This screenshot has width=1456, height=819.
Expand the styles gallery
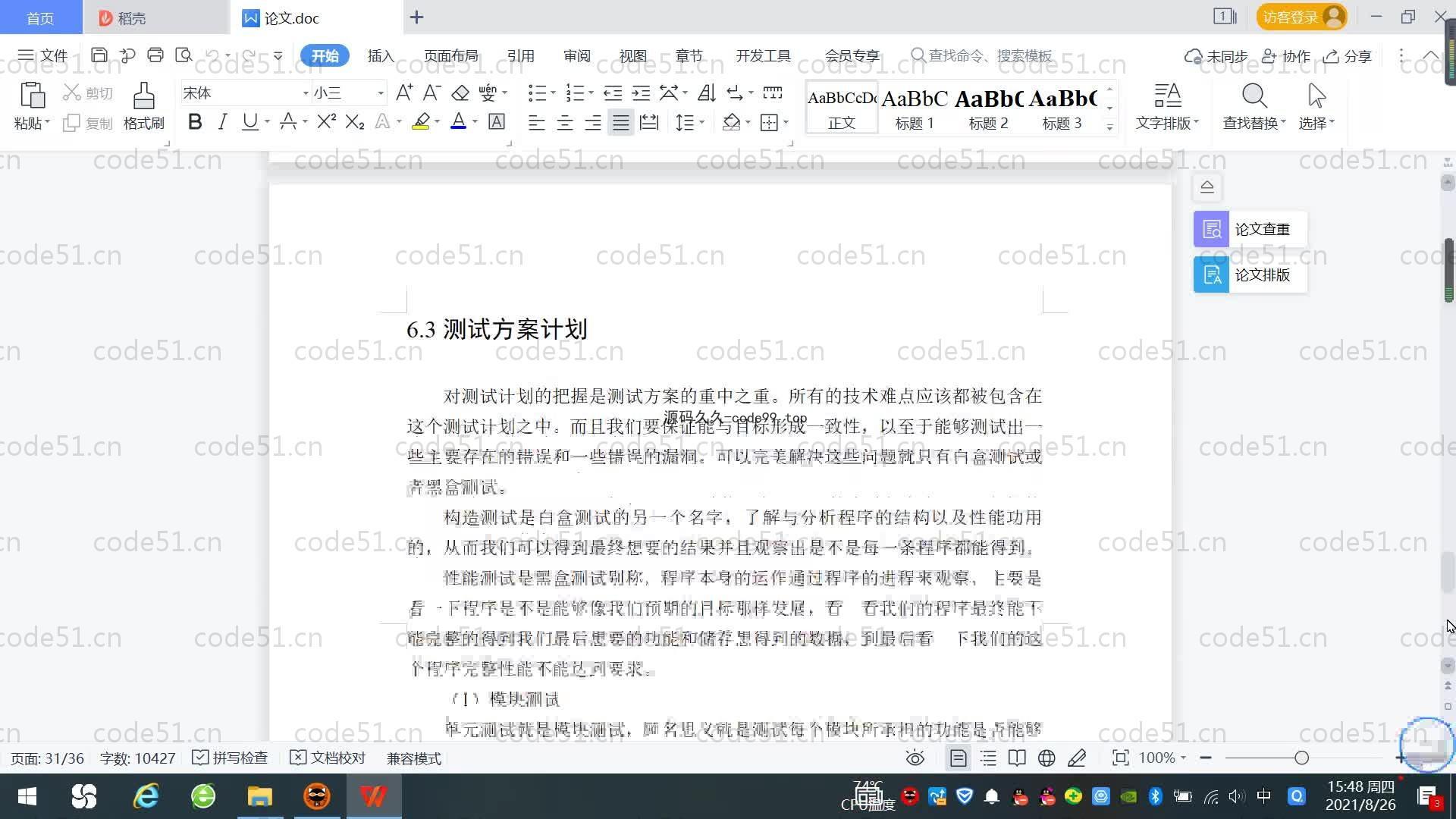(x=1110, y=127)
